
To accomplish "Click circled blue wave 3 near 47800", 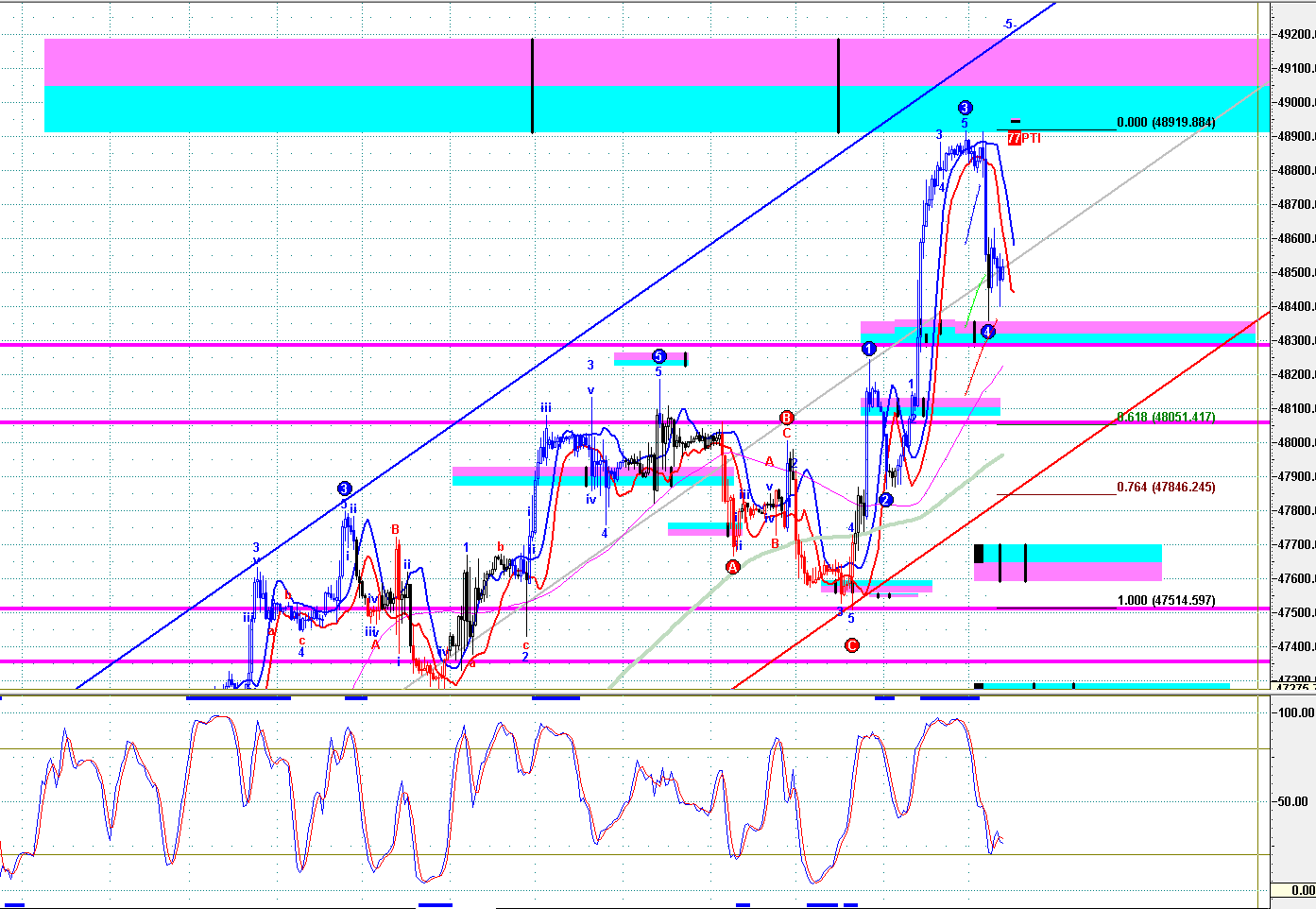I will (x=344, y=489).
